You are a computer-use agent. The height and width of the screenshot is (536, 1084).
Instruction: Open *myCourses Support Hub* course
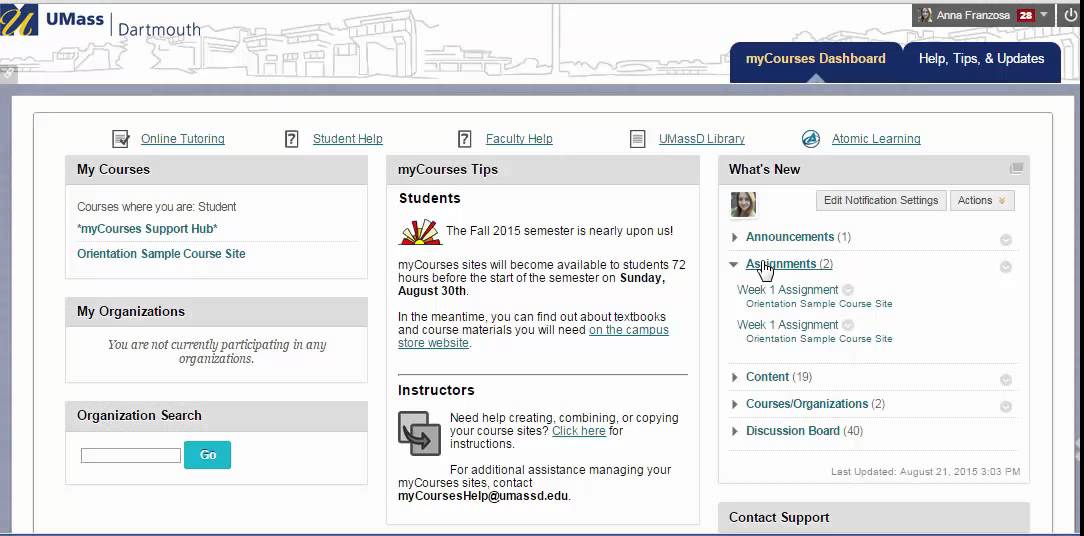(x=147, y=229)
